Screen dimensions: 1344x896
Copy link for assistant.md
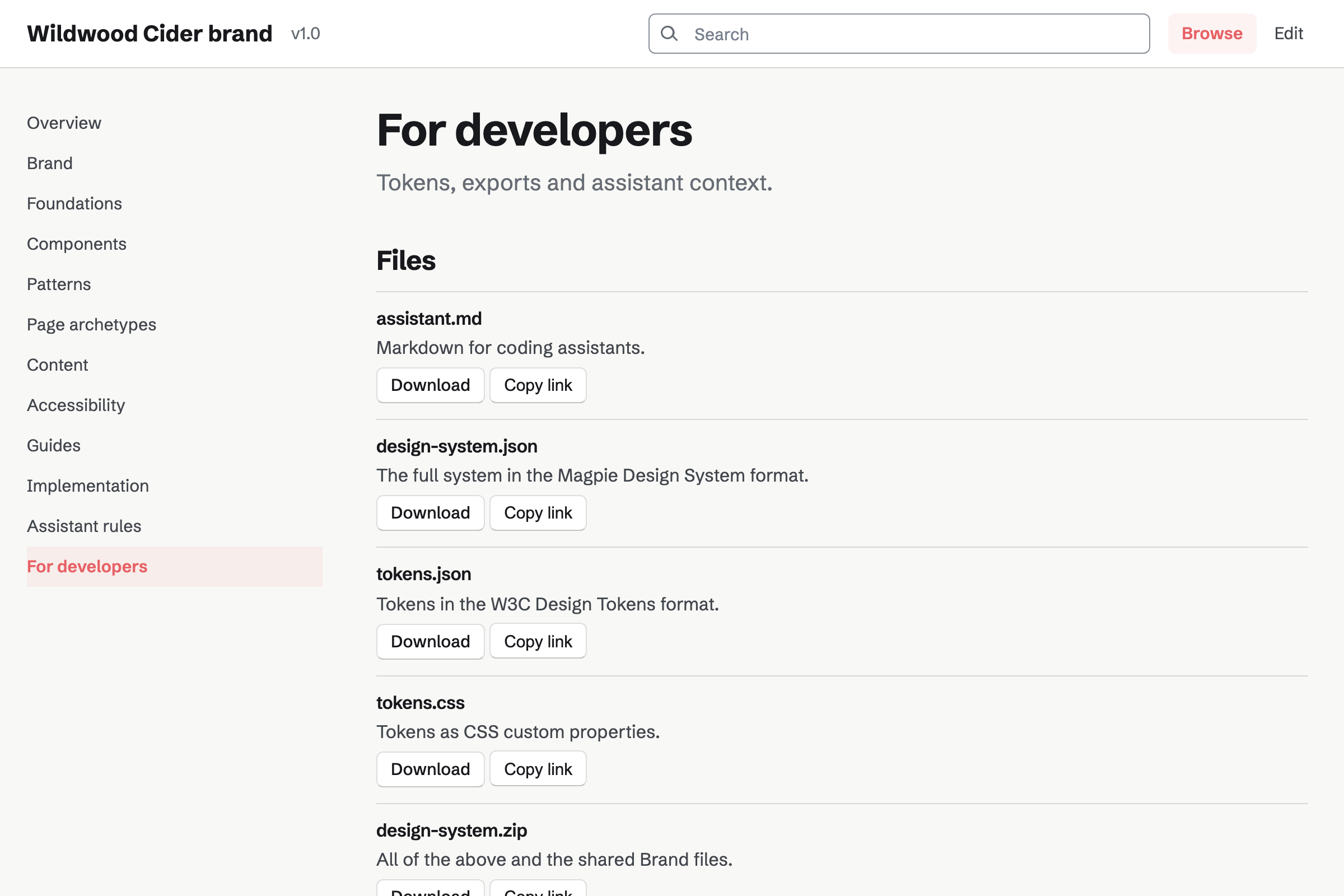tap(538, 385)
